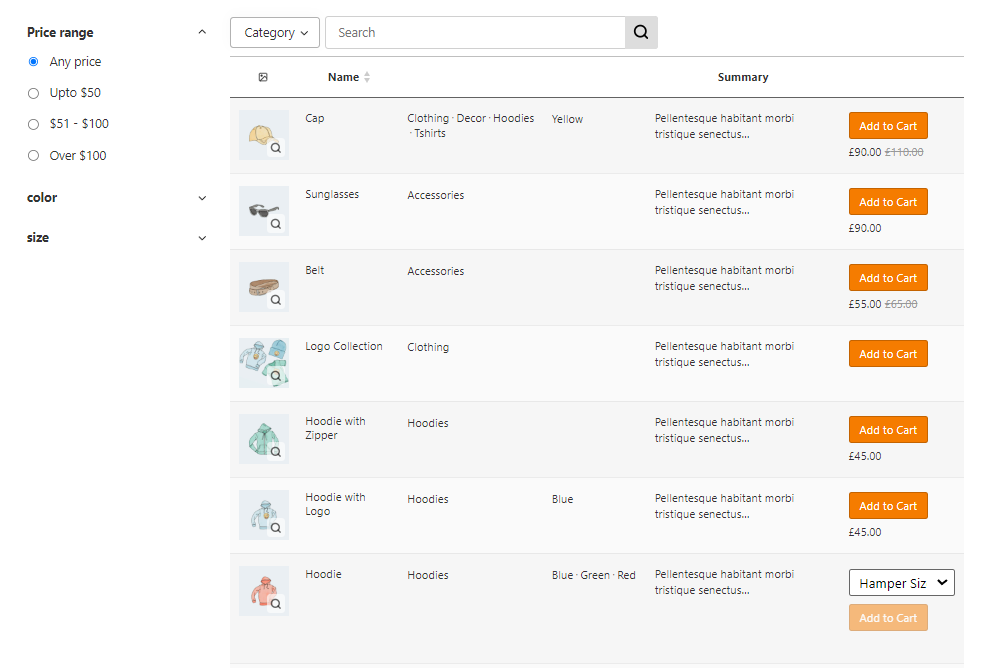This screenshot has width=988, height=668.
Task: Add Hoodie with Logo to cart
Action: [888, 506]
